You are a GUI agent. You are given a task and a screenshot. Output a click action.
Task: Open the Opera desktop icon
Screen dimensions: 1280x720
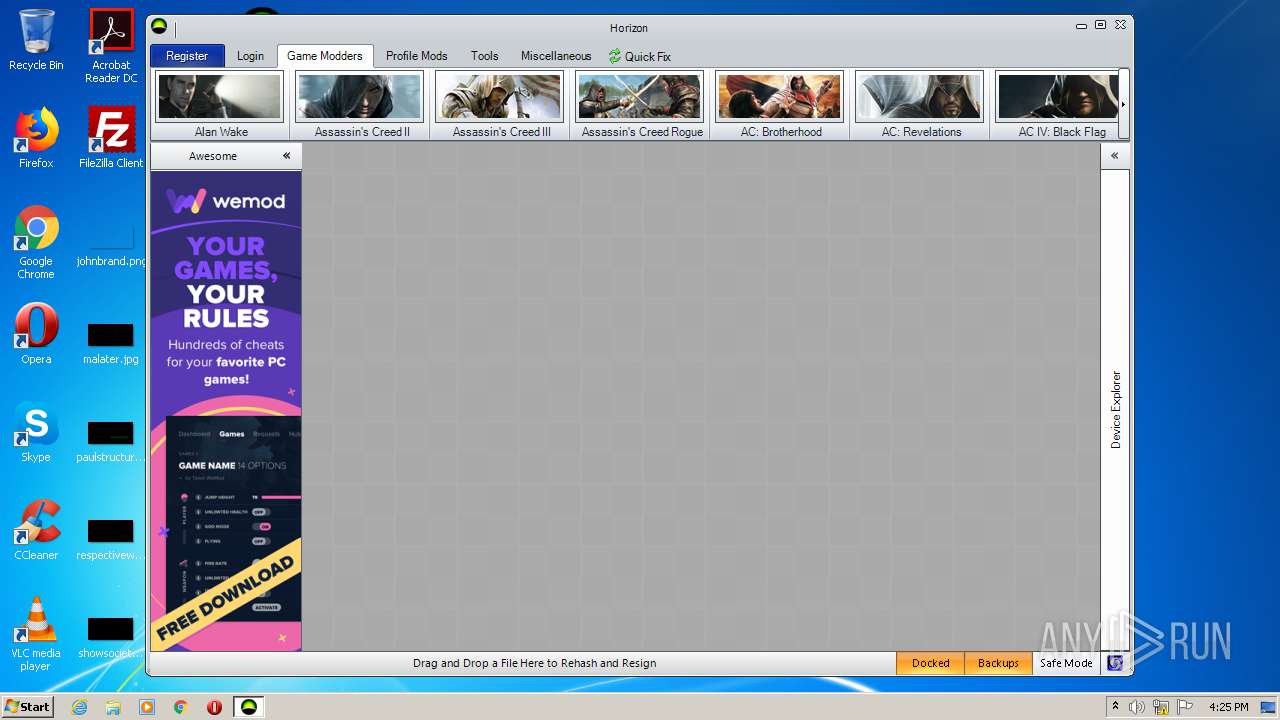tap(36, 334)
